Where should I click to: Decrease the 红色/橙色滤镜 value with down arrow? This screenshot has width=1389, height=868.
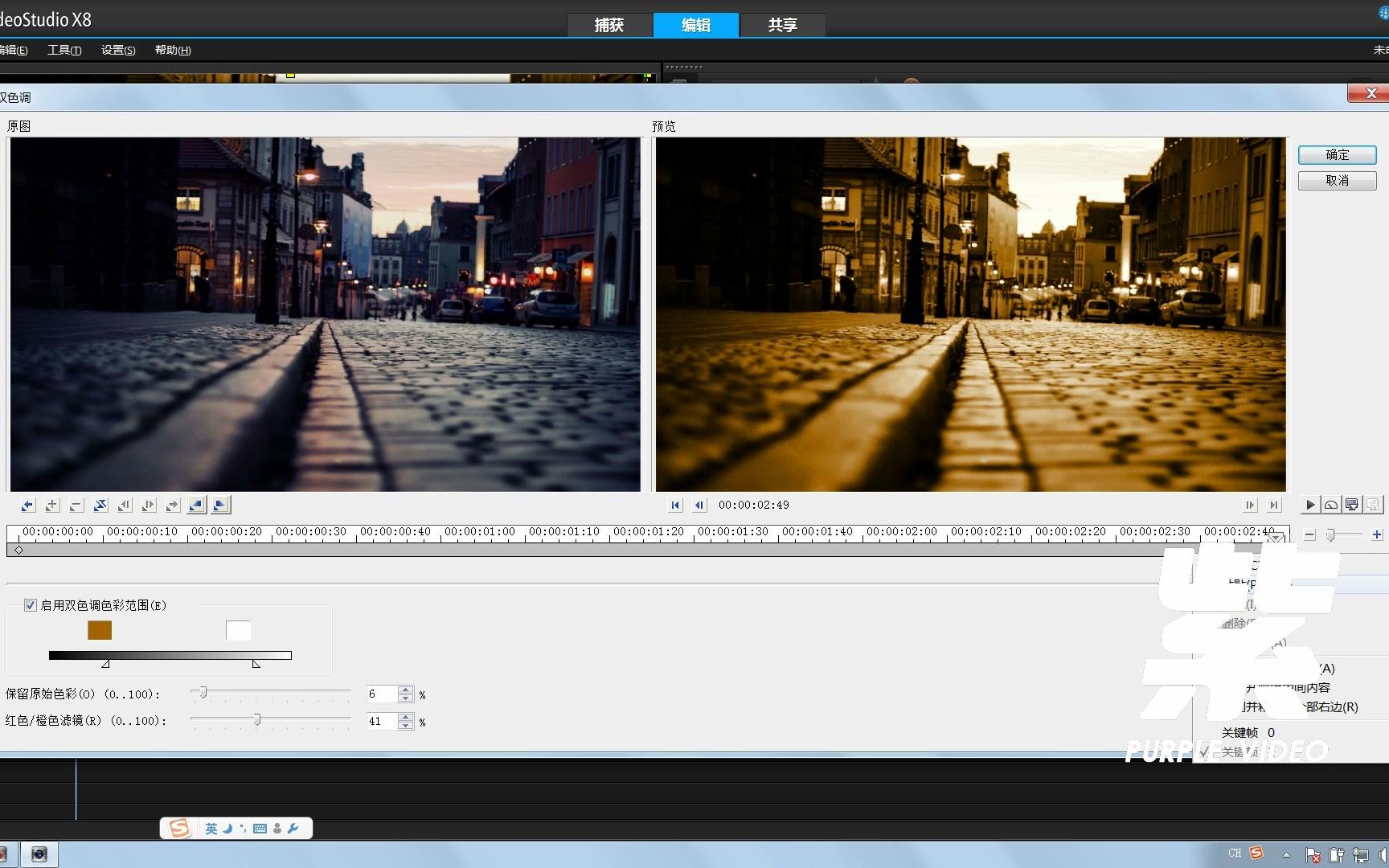click(x=406, y=726)
